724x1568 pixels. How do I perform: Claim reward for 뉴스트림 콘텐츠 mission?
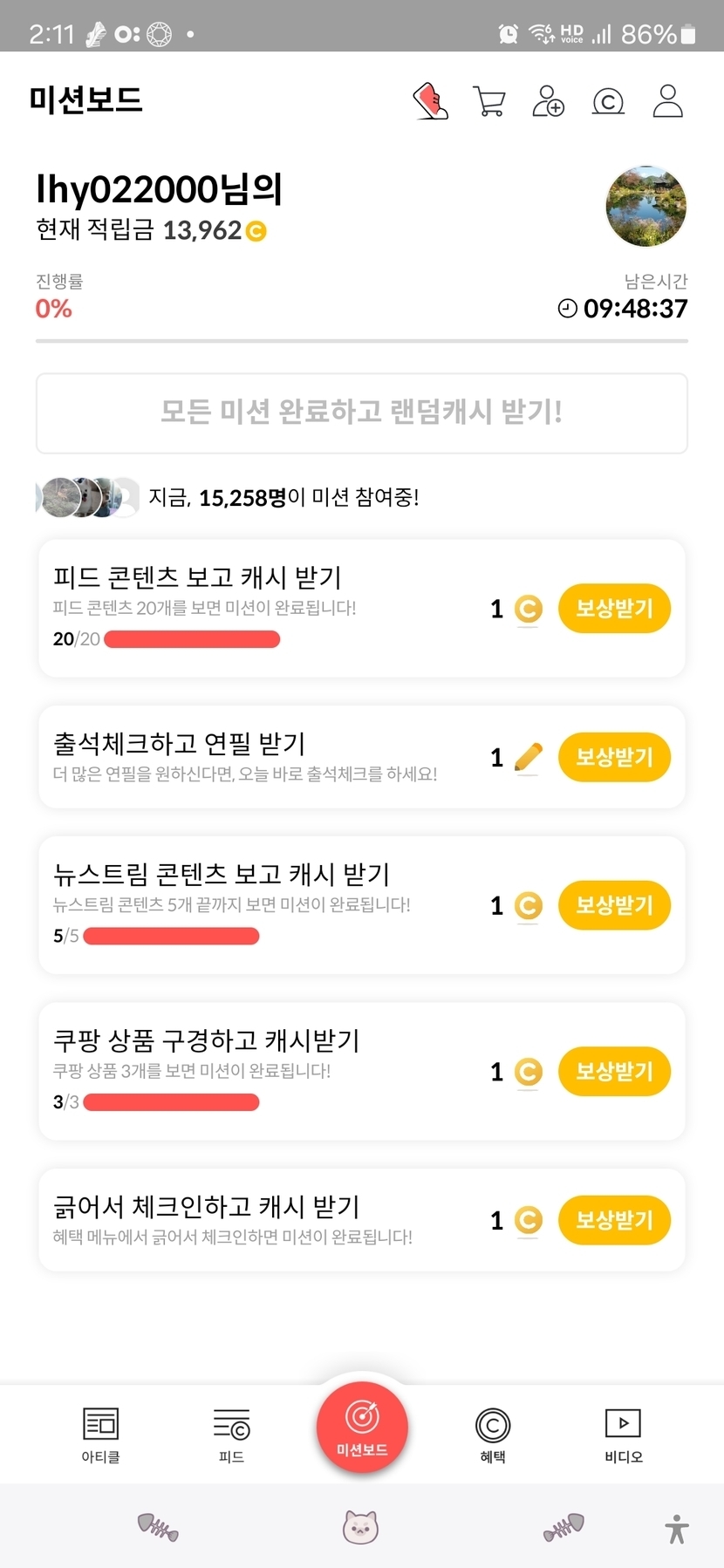pyautogui.click(x=614, y=905)
